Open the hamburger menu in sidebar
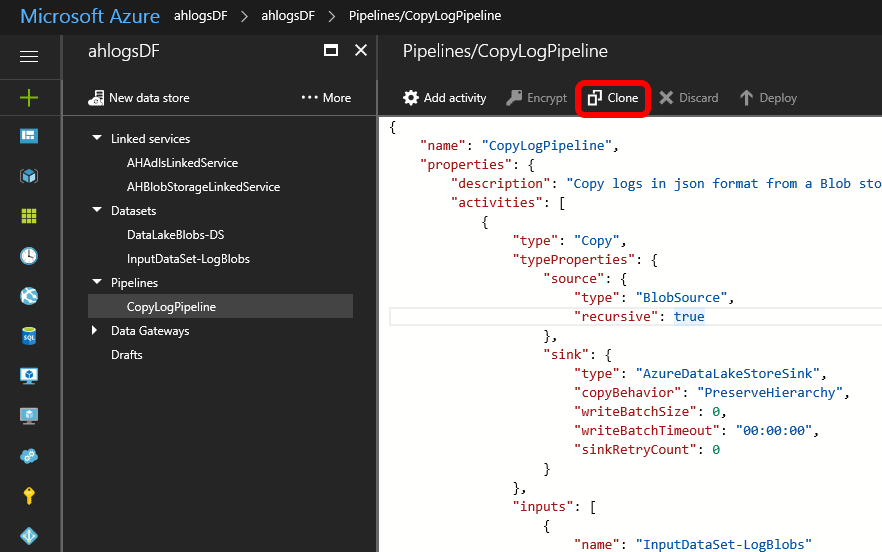This screenshot has width=882, height=552. [x=29, y=56]
